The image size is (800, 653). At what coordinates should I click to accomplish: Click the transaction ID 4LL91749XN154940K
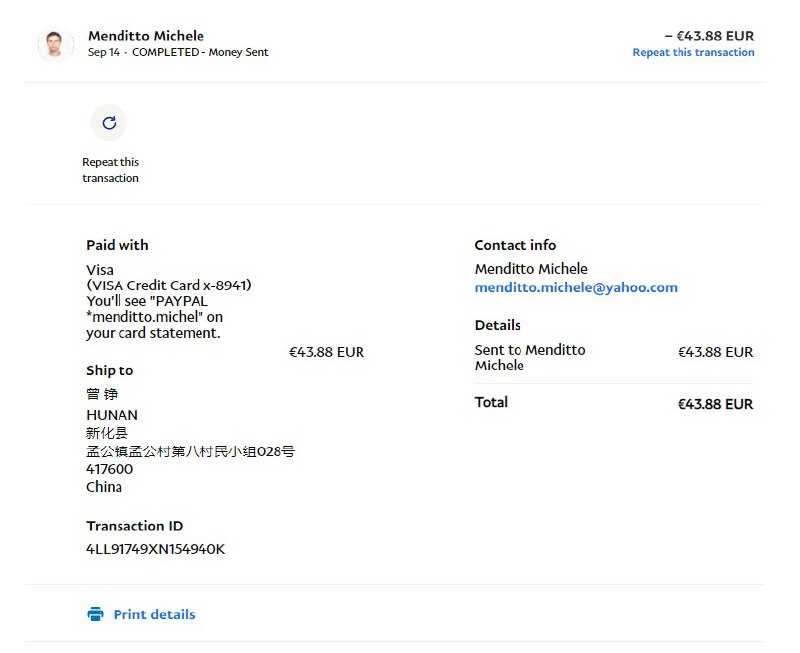155,548
